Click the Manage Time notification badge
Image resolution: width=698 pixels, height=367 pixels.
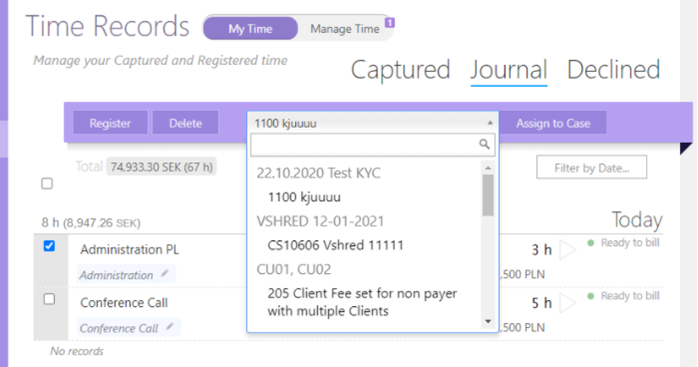(390, 22)
